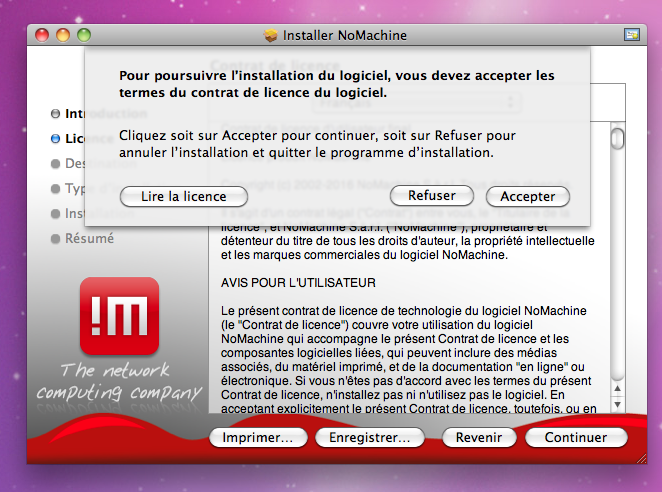Select the Destination step bullet
The image size is (662, 492).
point(55,163)
